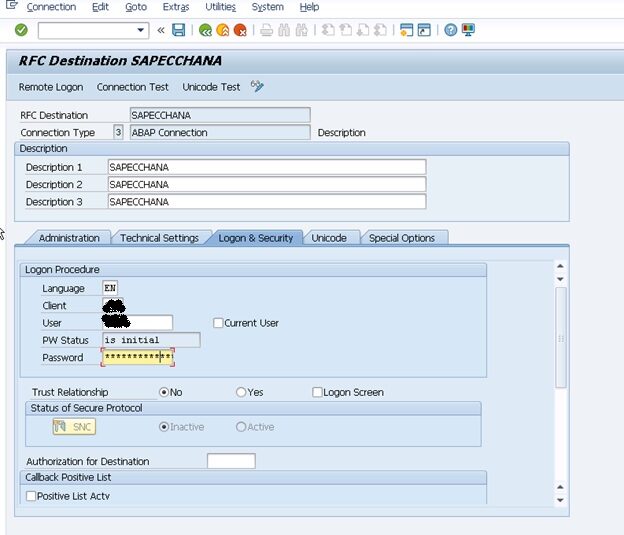Click the Remote Logon button

[51, 87]
